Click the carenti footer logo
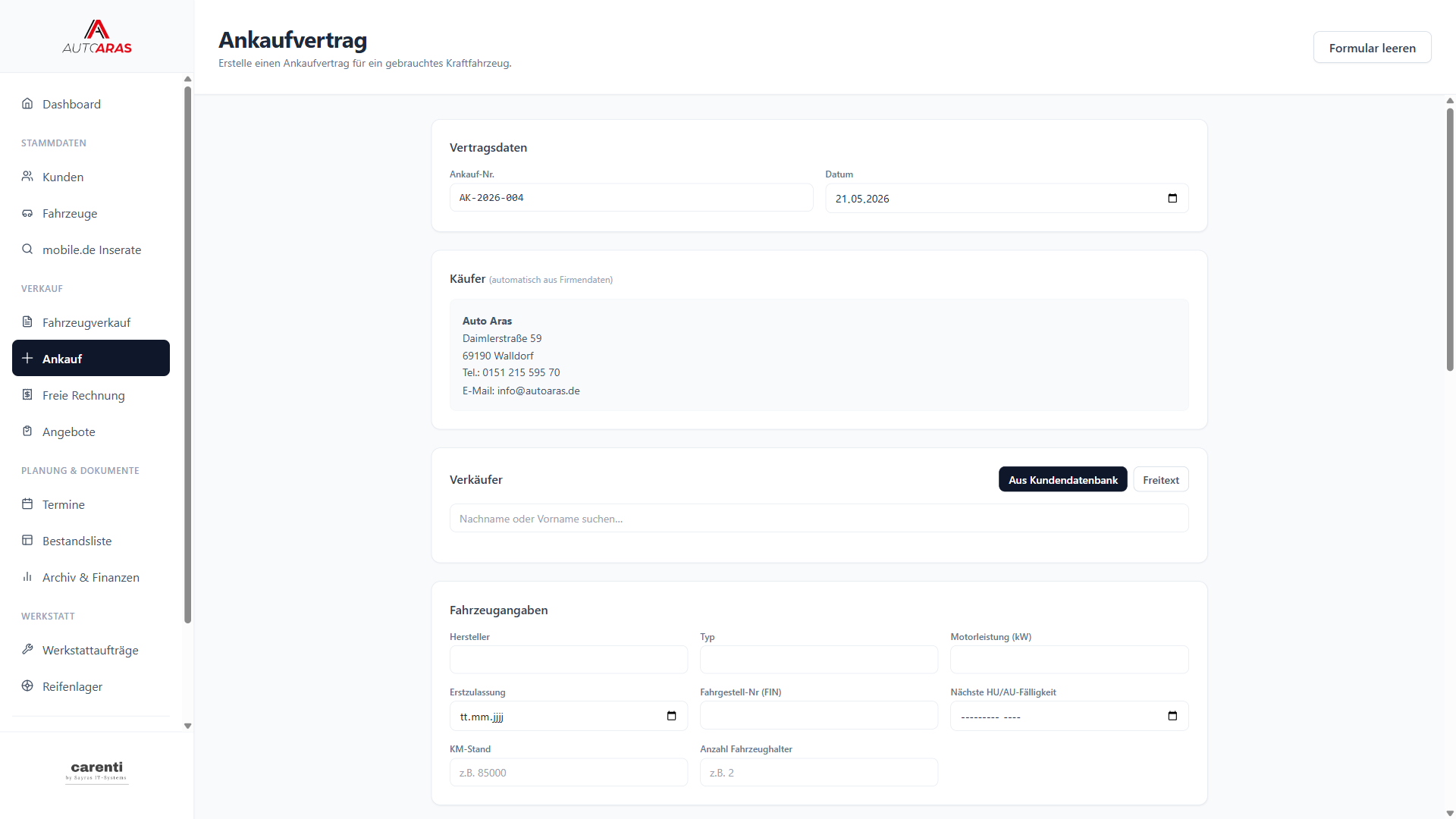This screenshot has width=1456, height=819. [x=97, y=771]
